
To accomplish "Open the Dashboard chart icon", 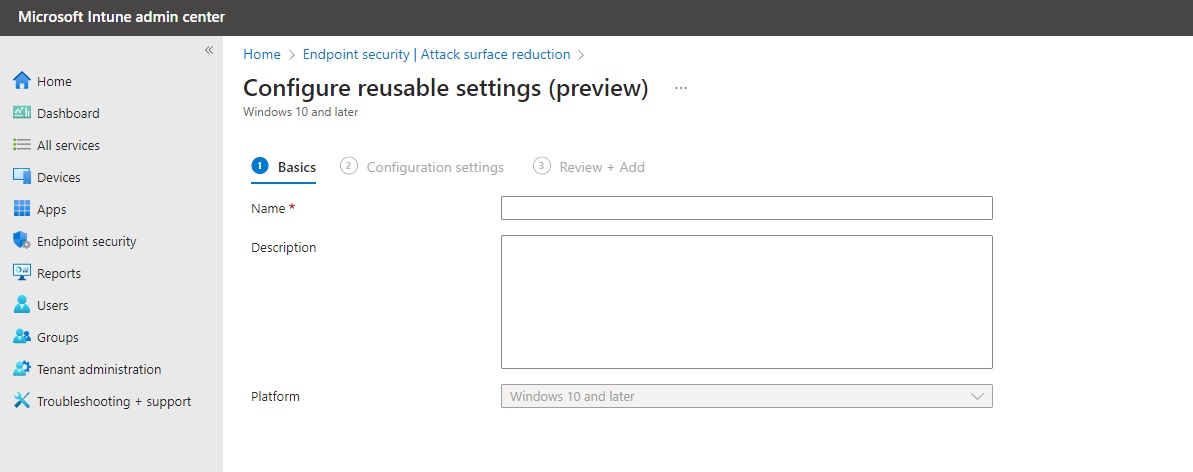I will pyautogui.click(x=22, y=113).
